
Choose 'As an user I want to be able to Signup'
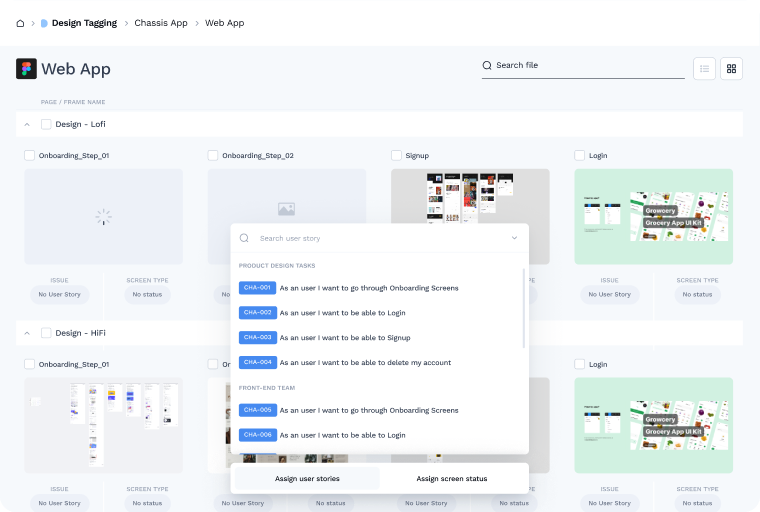click(345, 337)
